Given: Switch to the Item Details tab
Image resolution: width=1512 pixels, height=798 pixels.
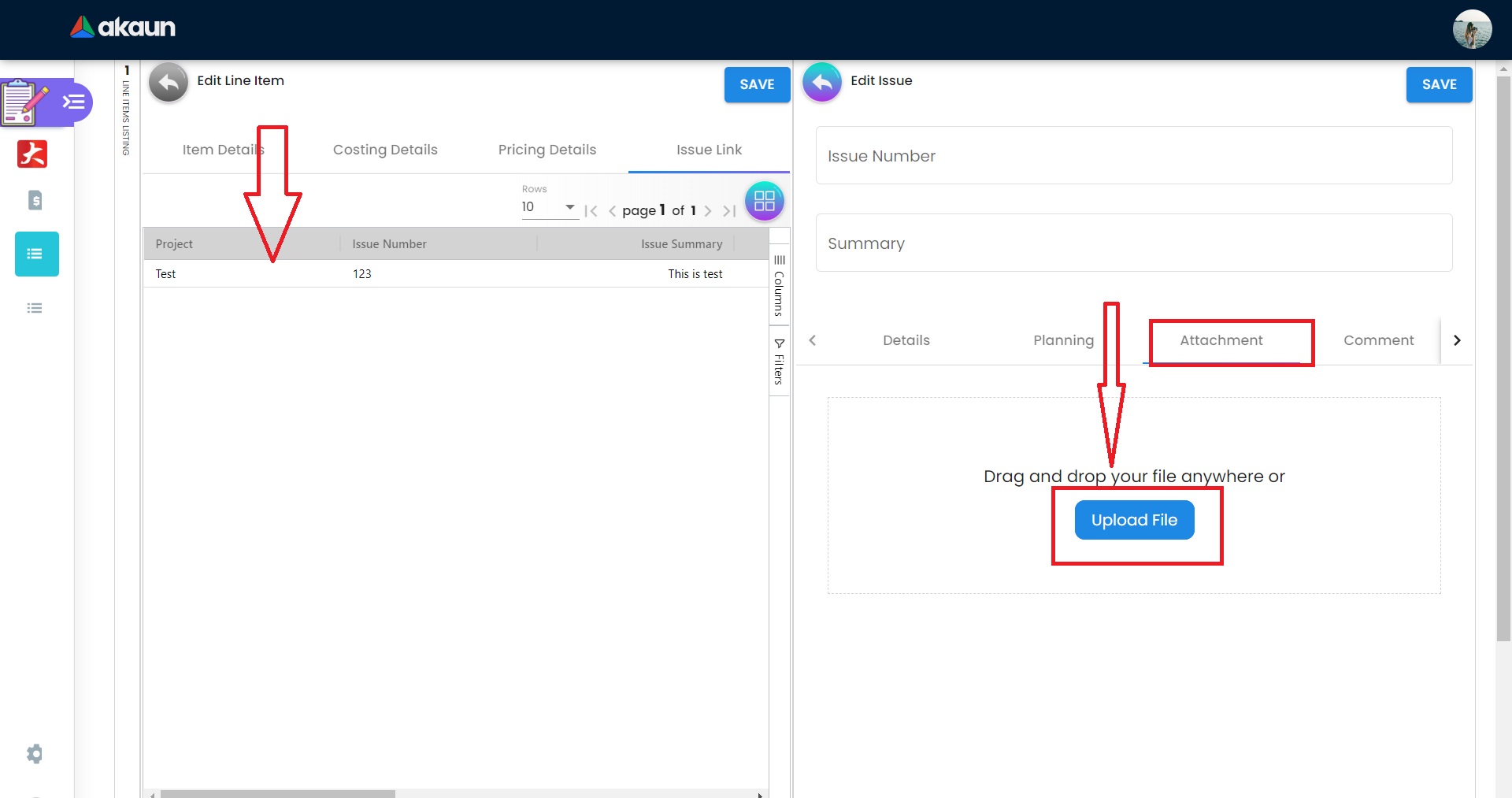Looking at the screenshot, I should 224,150.
